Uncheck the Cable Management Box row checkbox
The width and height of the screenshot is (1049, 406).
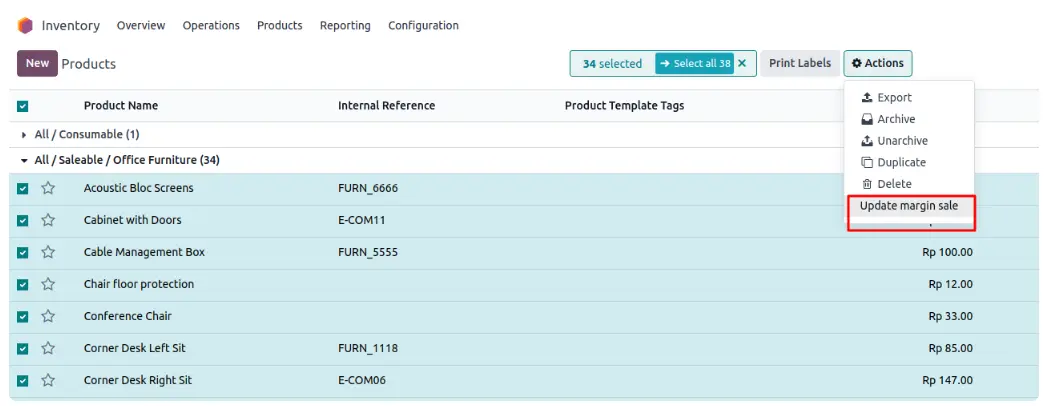(x=23, y=252)
